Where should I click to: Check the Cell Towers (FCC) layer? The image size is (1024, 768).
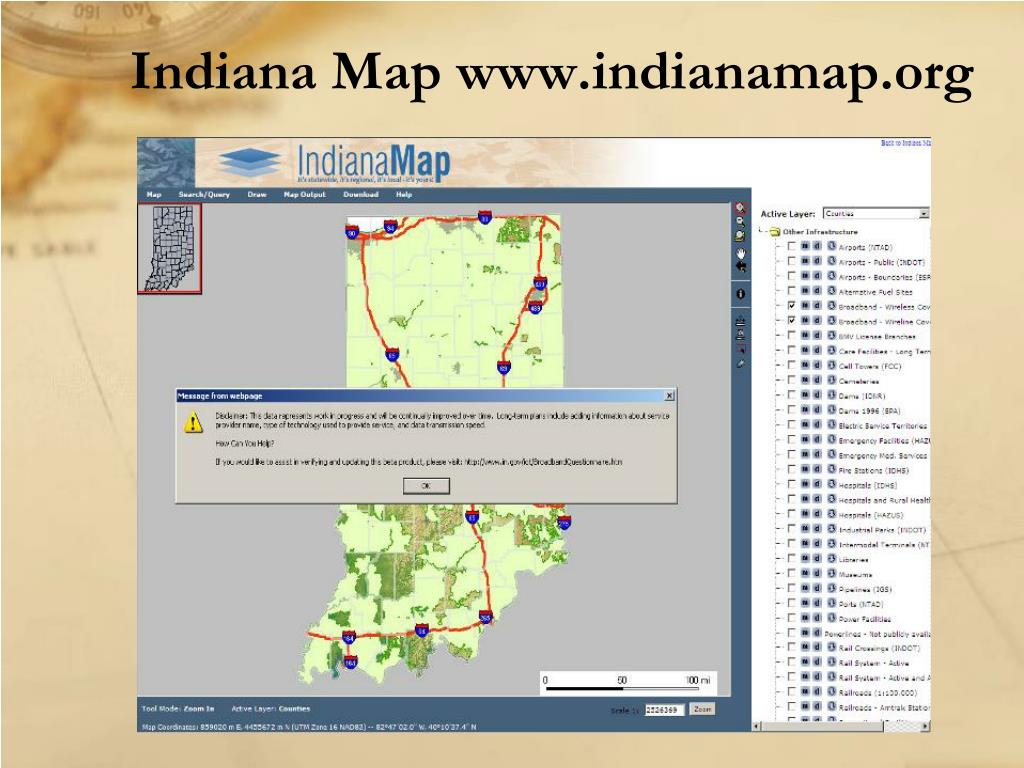(x=792, y=366)
